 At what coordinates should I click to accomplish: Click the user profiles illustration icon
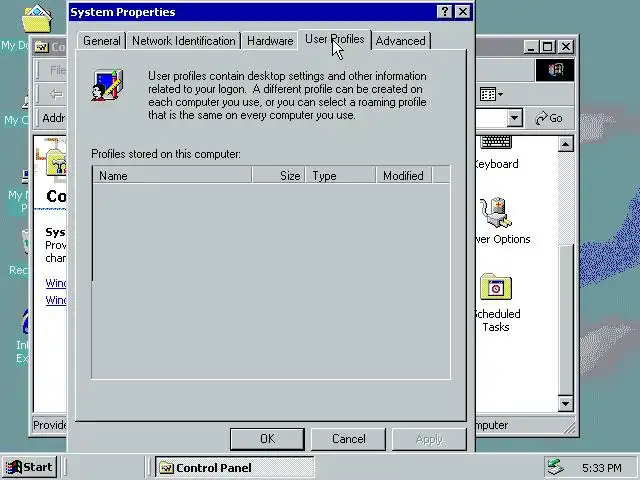[107, 85]
